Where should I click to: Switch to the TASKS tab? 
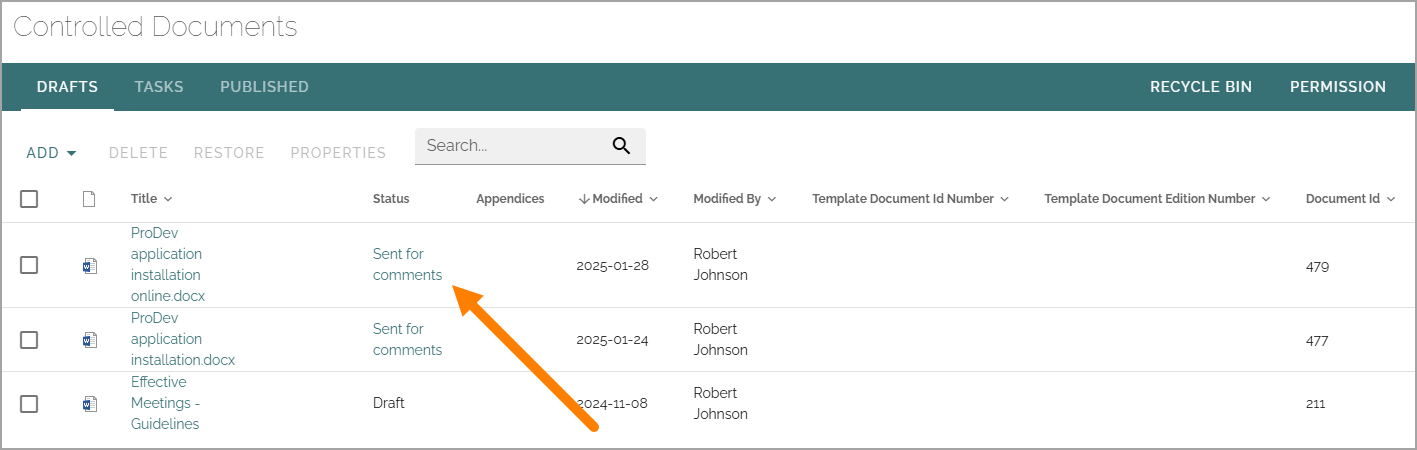click(159, 87)
